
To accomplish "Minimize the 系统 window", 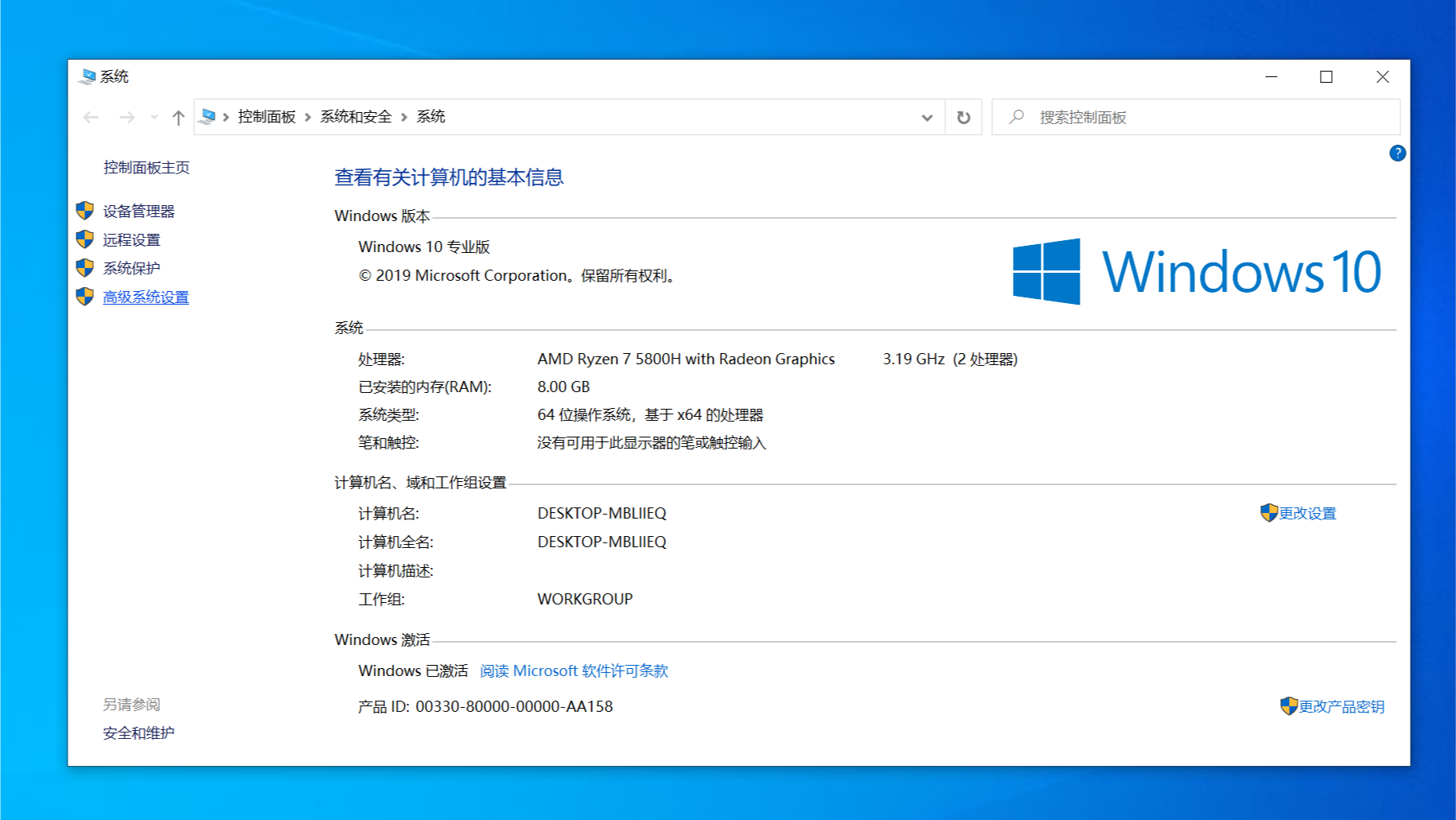I will pyautogui.click(x=1271, y=76).
